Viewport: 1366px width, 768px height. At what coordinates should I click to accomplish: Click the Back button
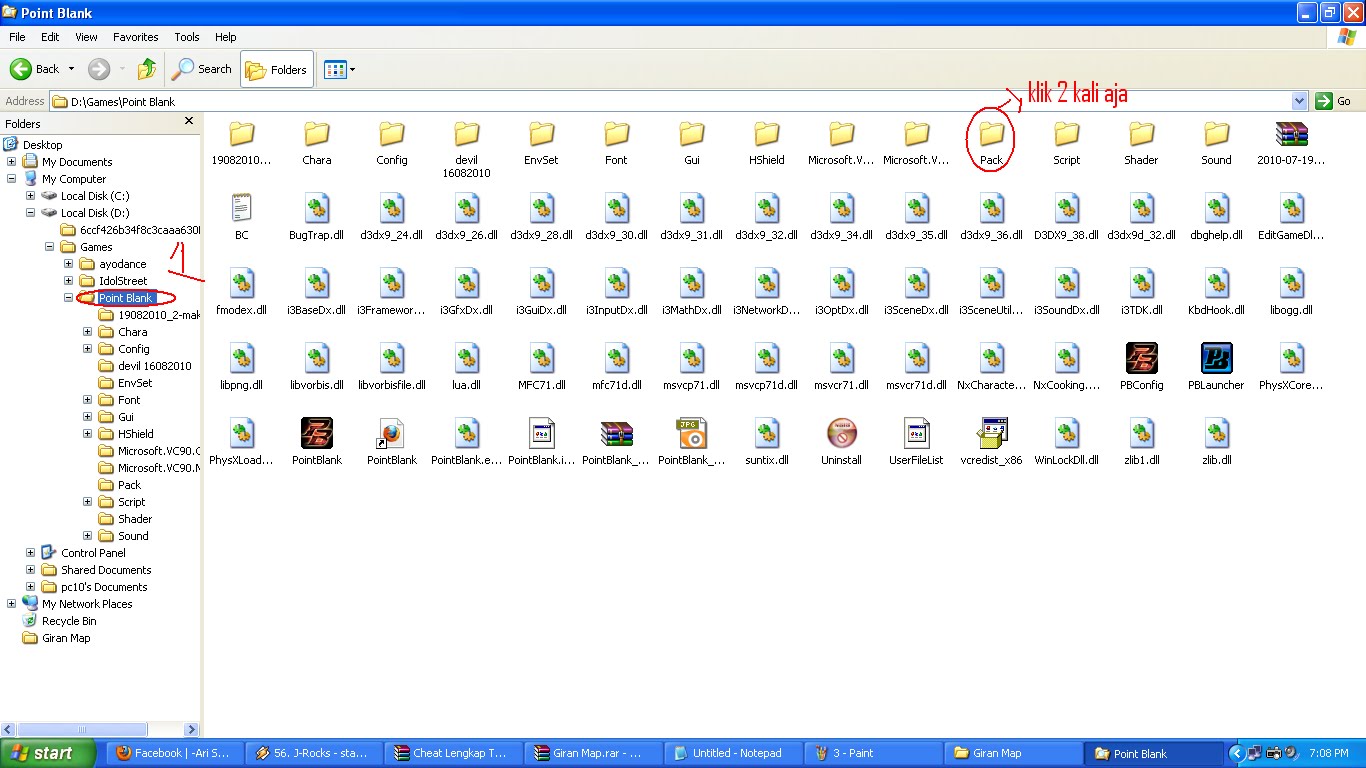[36, 69]
